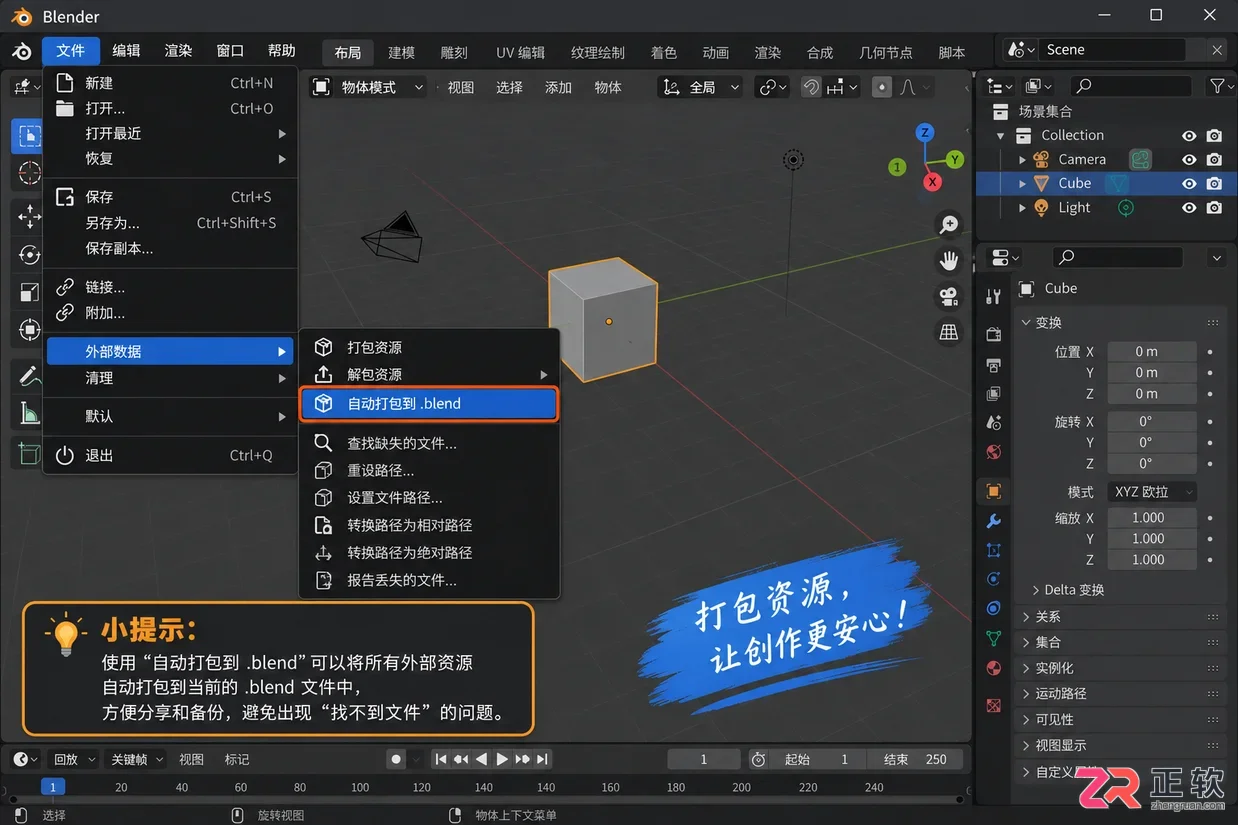
Task: Choose '转换路径为绝对路径'
Action: 428,552
